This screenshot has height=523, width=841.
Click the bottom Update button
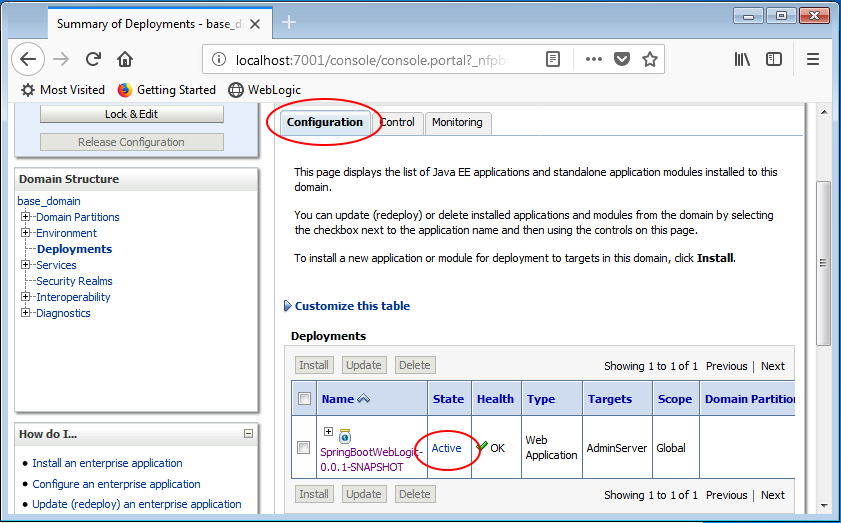364,494
